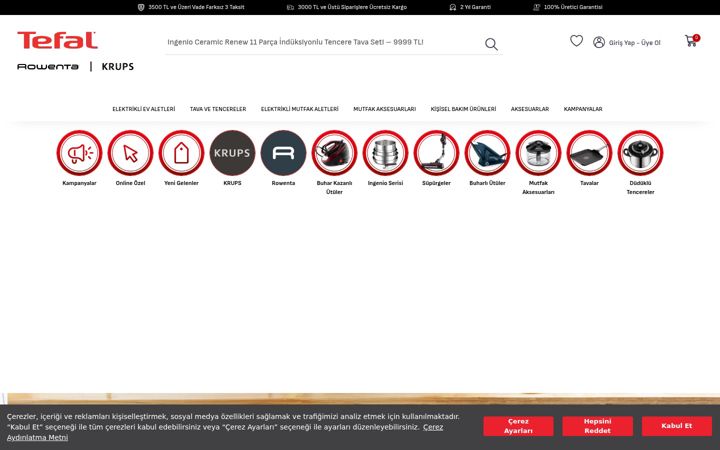The width and height of the screenshot is (720, 450).
Task: Click Kampanyalar label under megaphone icon
Action: (79, 183)
